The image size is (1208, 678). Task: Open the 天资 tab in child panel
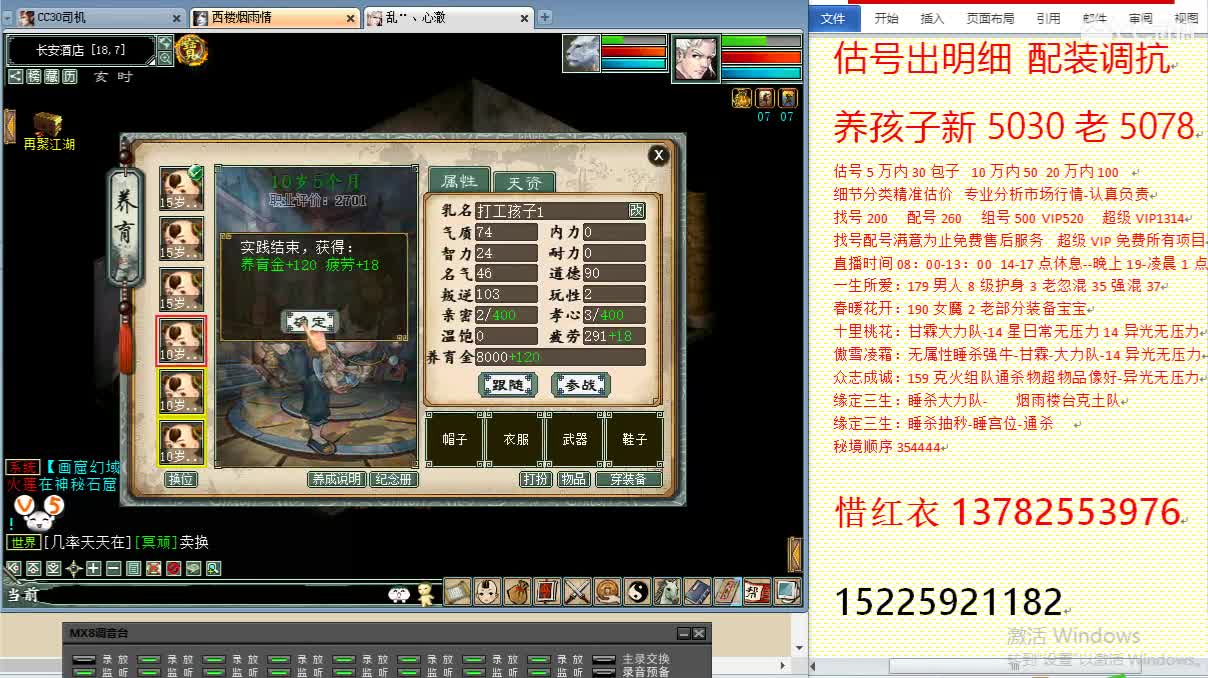(x=524, y=183)
